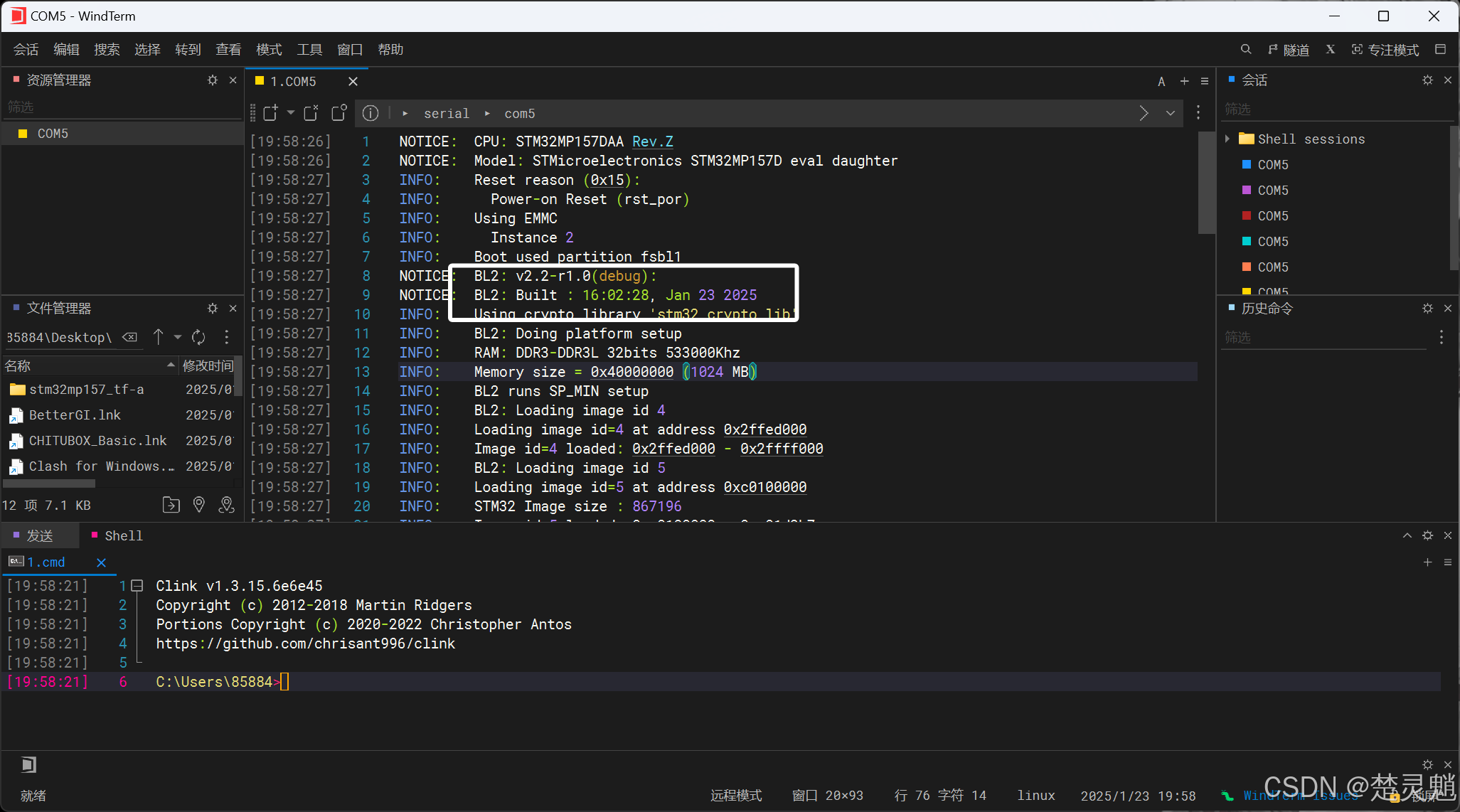Screen dimensions: 1460x812
Task: Click the red COM5 session color square
Action: point(1246,215)
